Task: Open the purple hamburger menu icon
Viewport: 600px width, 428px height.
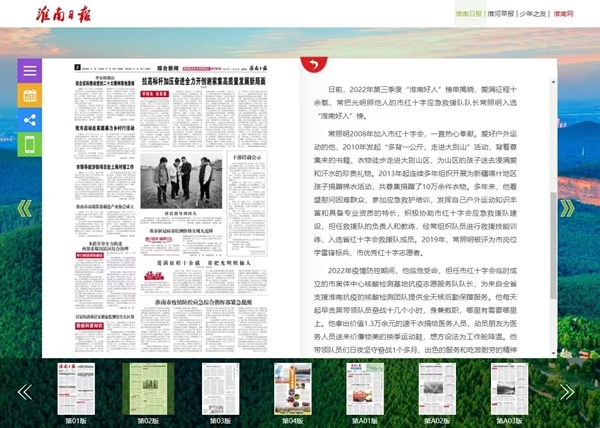Action: click(30, 72)
